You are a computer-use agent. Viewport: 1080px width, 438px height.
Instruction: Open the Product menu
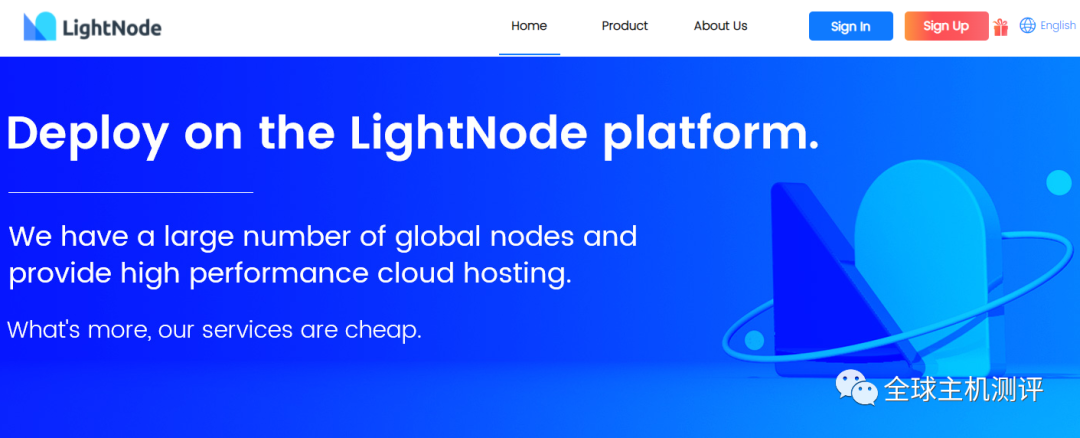625,26
